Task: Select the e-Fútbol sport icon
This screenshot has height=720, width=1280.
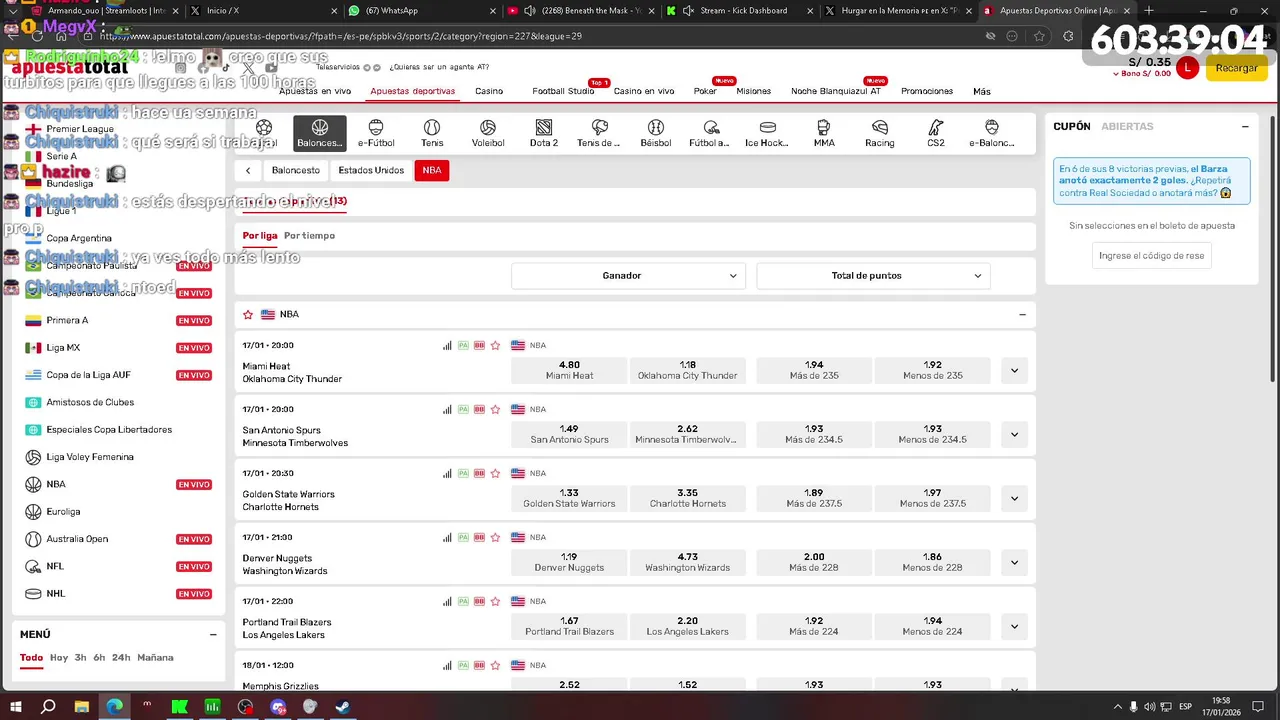Action: [x=376, y=133]
